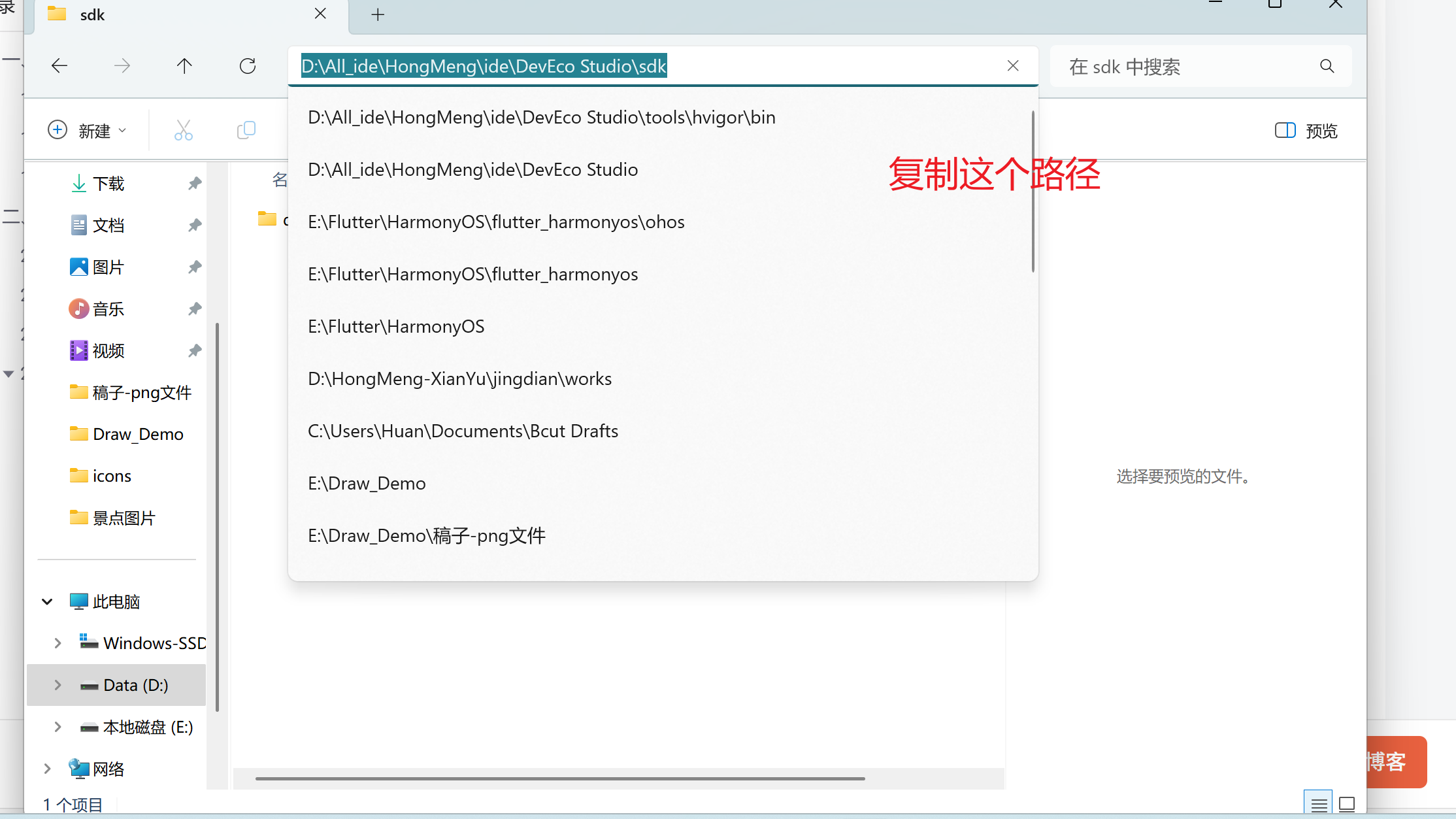Screen dimensions: 1456x819
Task: Expand the 网络 tree node
Action: click(47, 769)
